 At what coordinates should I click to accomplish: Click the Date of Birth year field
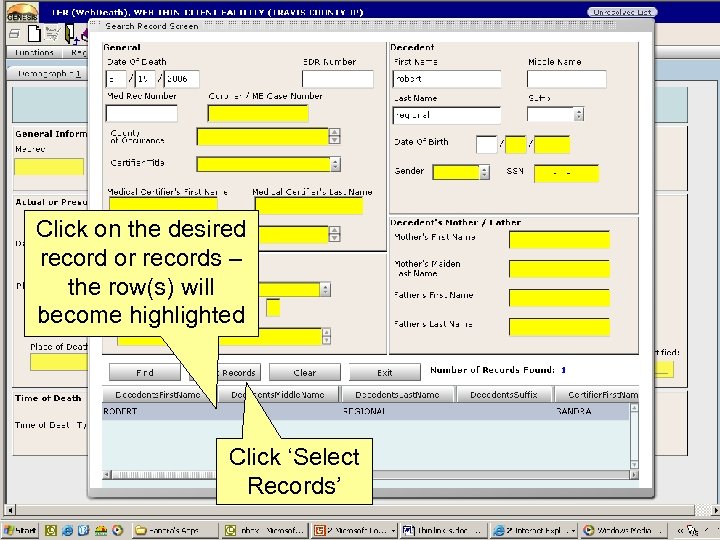coord(552,145)
